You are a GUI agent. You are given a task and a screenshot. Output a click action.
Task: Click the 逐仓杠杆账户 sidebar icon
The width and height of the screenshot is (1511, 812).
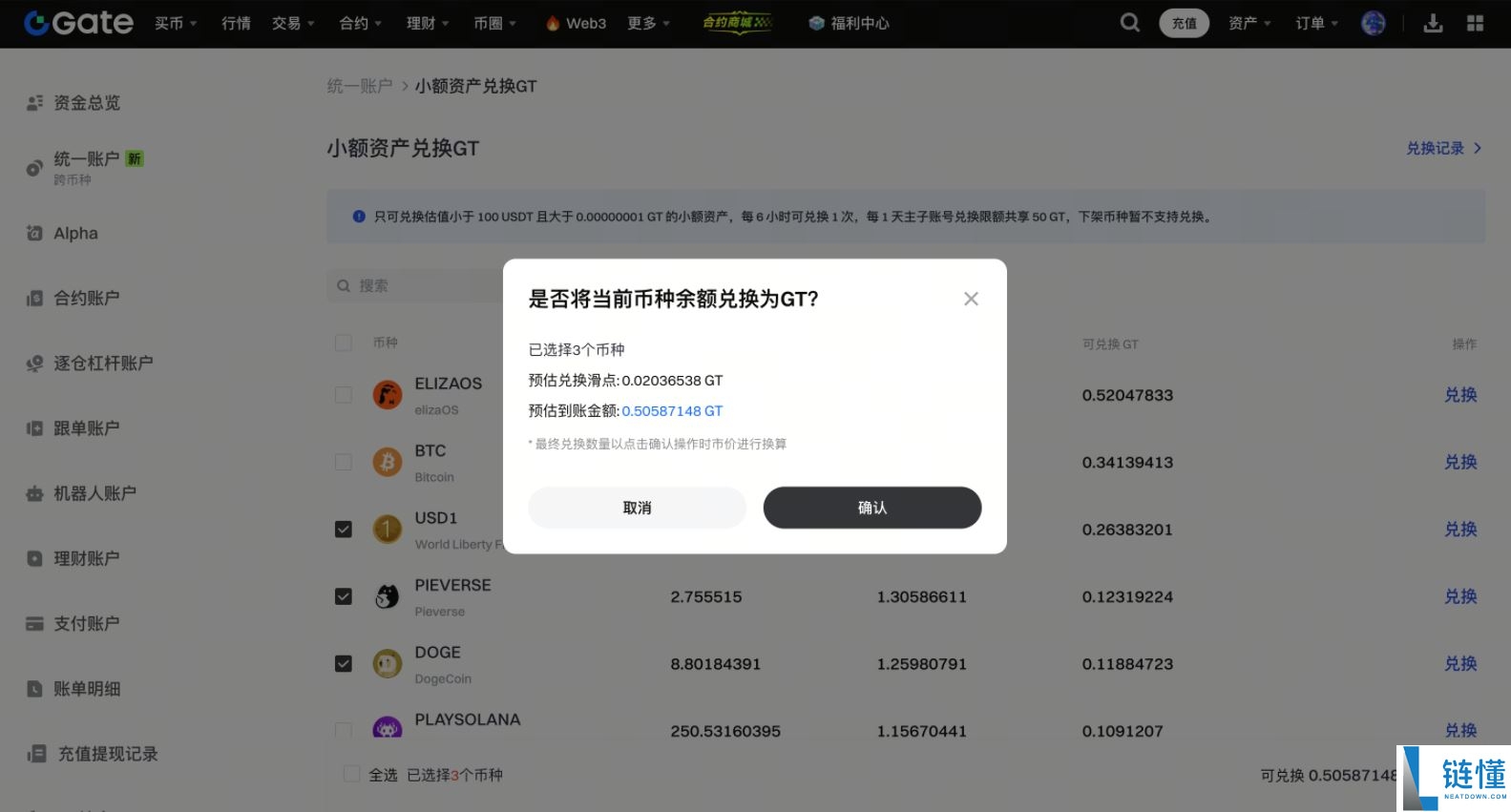tap(34, 364)
